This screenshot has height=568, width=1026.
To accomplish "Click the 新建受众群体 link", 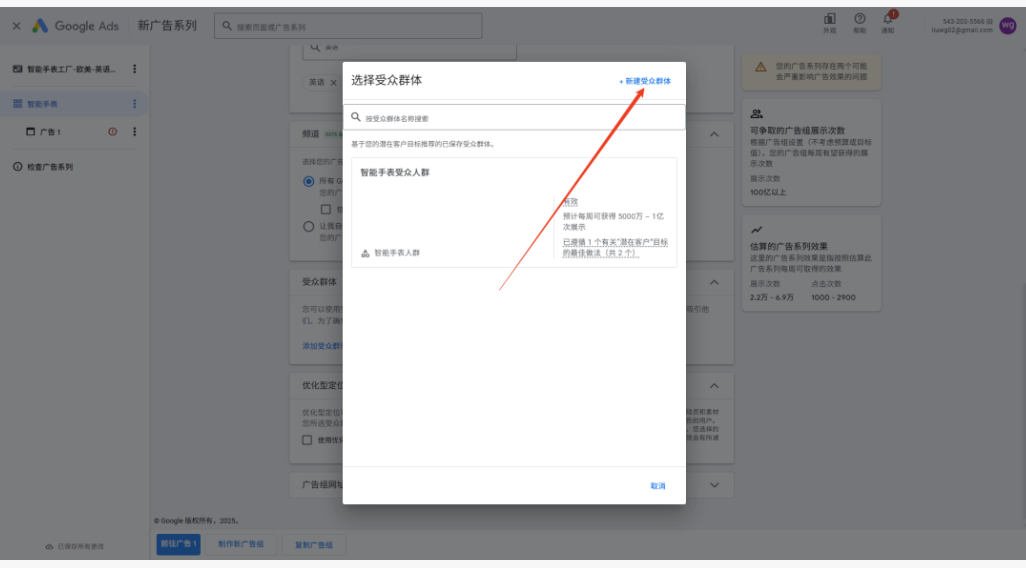I will pyautogui.click(x=645, y=81).
